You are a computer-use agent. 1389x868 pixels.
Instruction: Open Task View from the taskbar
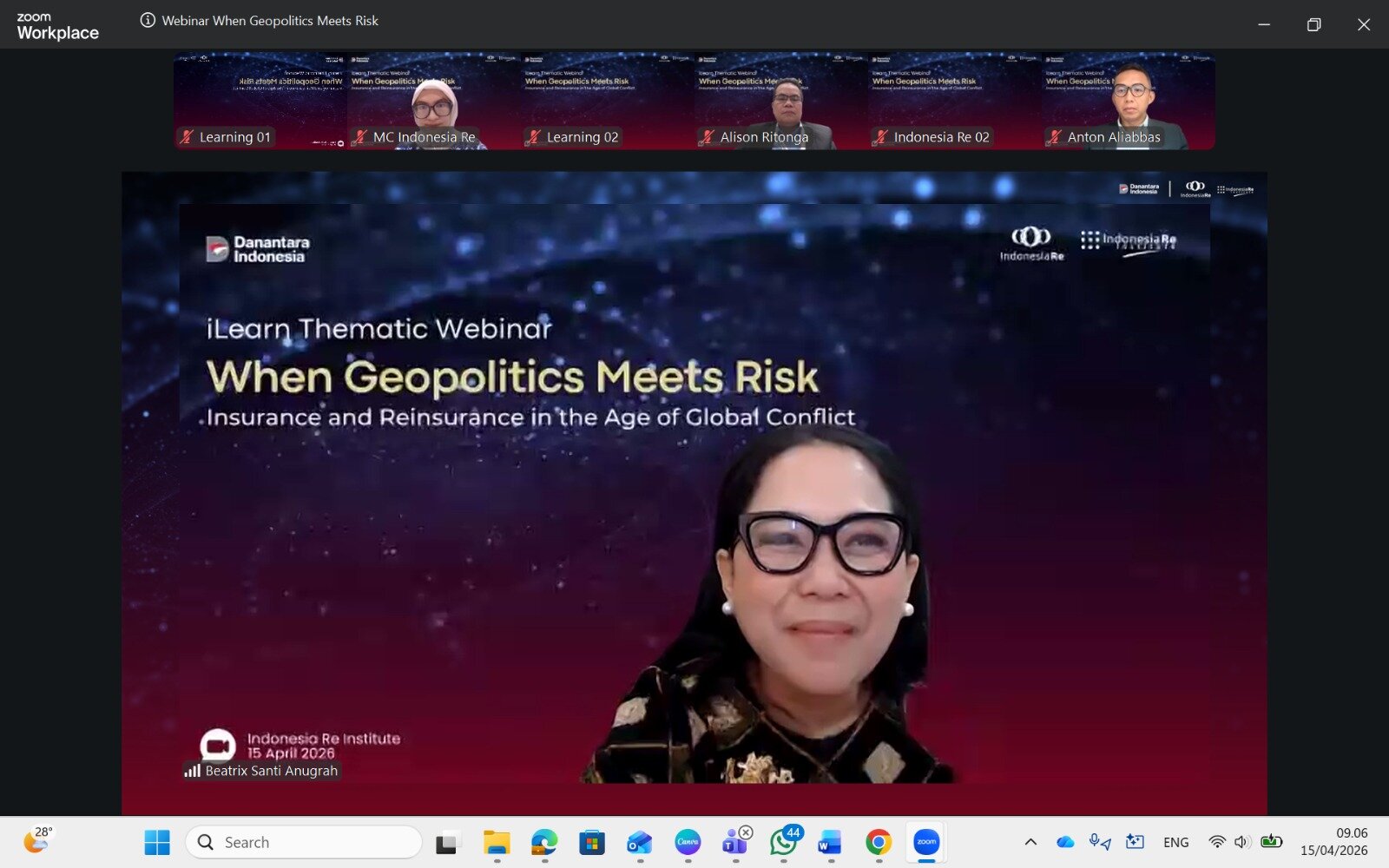pos(448,842)
